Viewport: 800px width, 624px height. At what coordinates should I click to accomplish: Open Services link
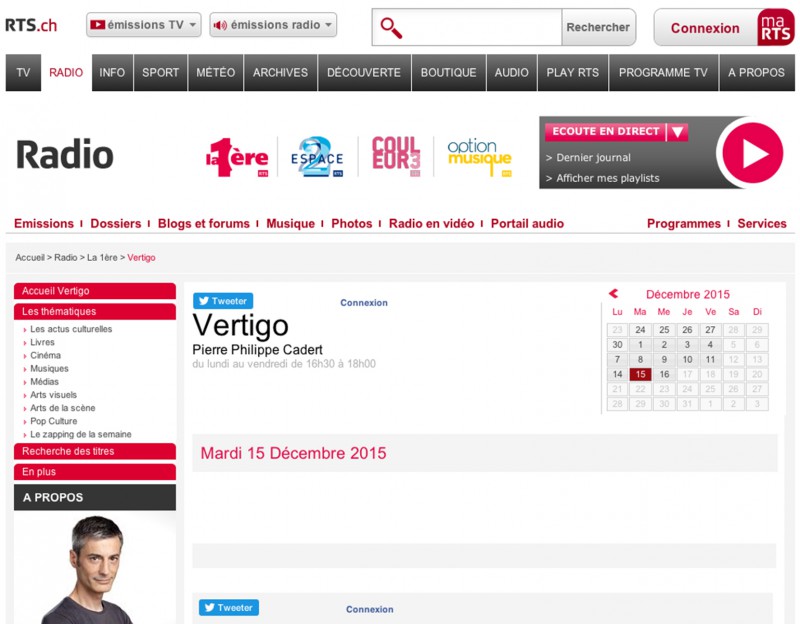click(762, 223)
